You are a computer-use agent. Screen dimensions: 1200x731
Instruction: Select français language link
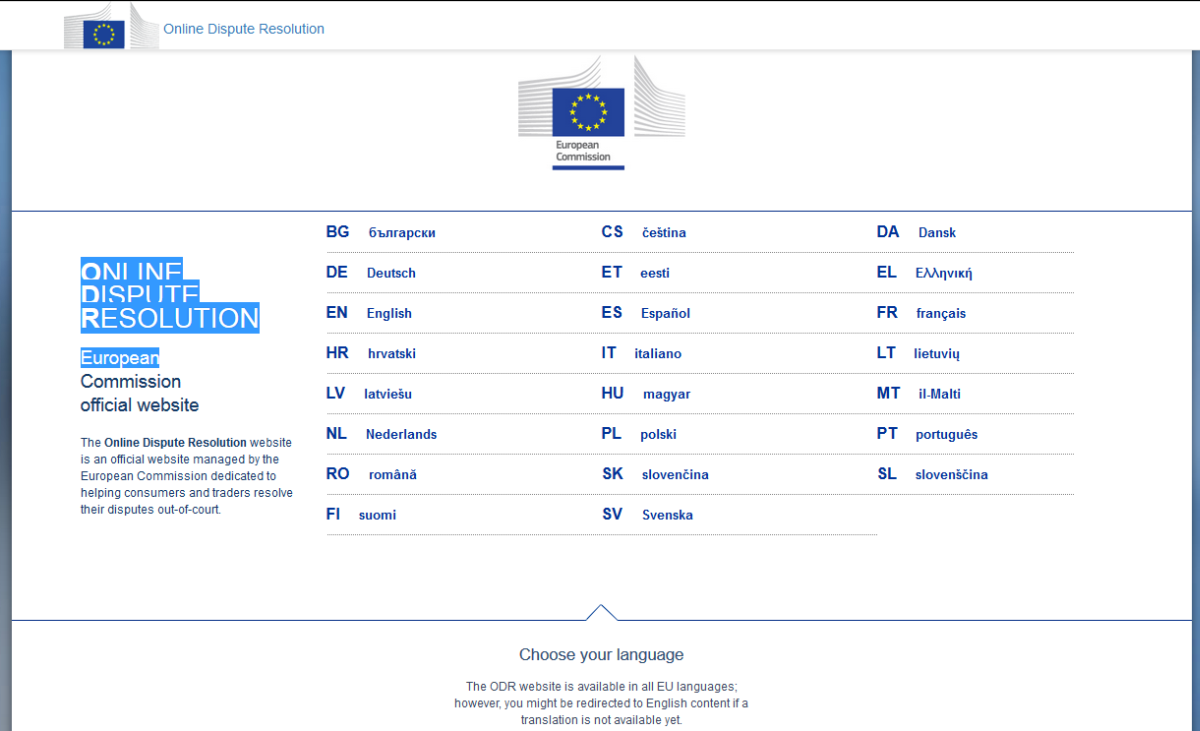point(940,313)
